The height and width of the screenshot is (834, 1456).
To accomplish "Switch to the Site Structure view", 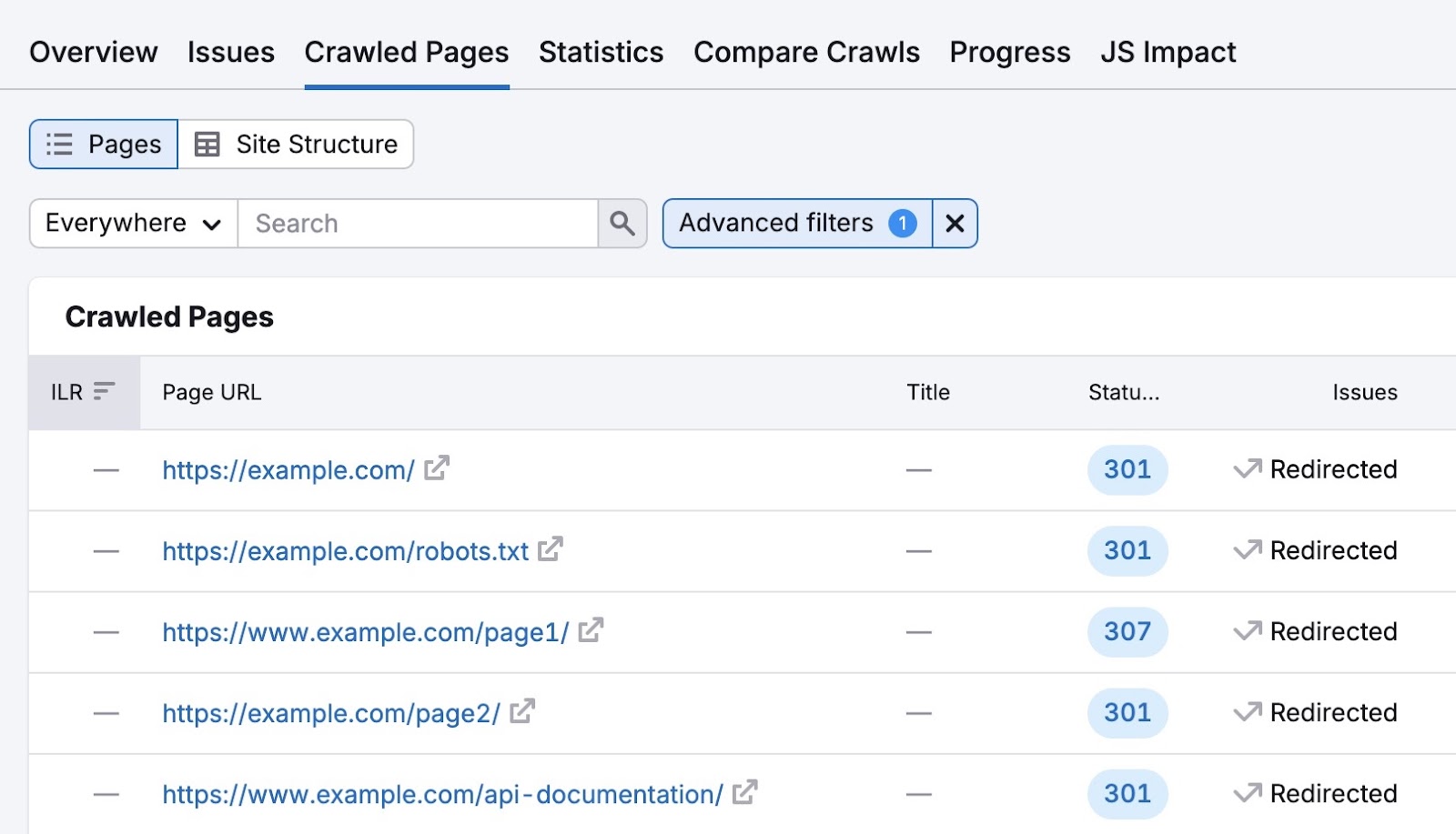I will point(316,143).
